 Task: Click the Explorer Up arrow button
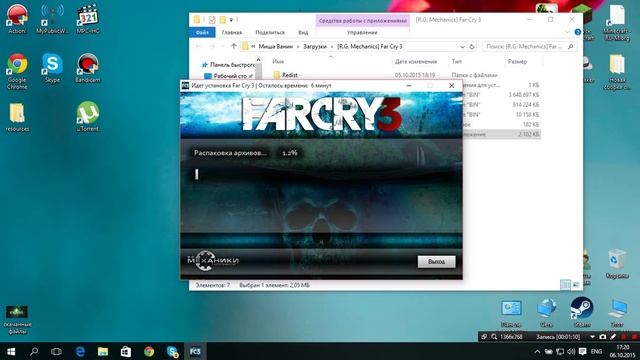coord(233,47)
